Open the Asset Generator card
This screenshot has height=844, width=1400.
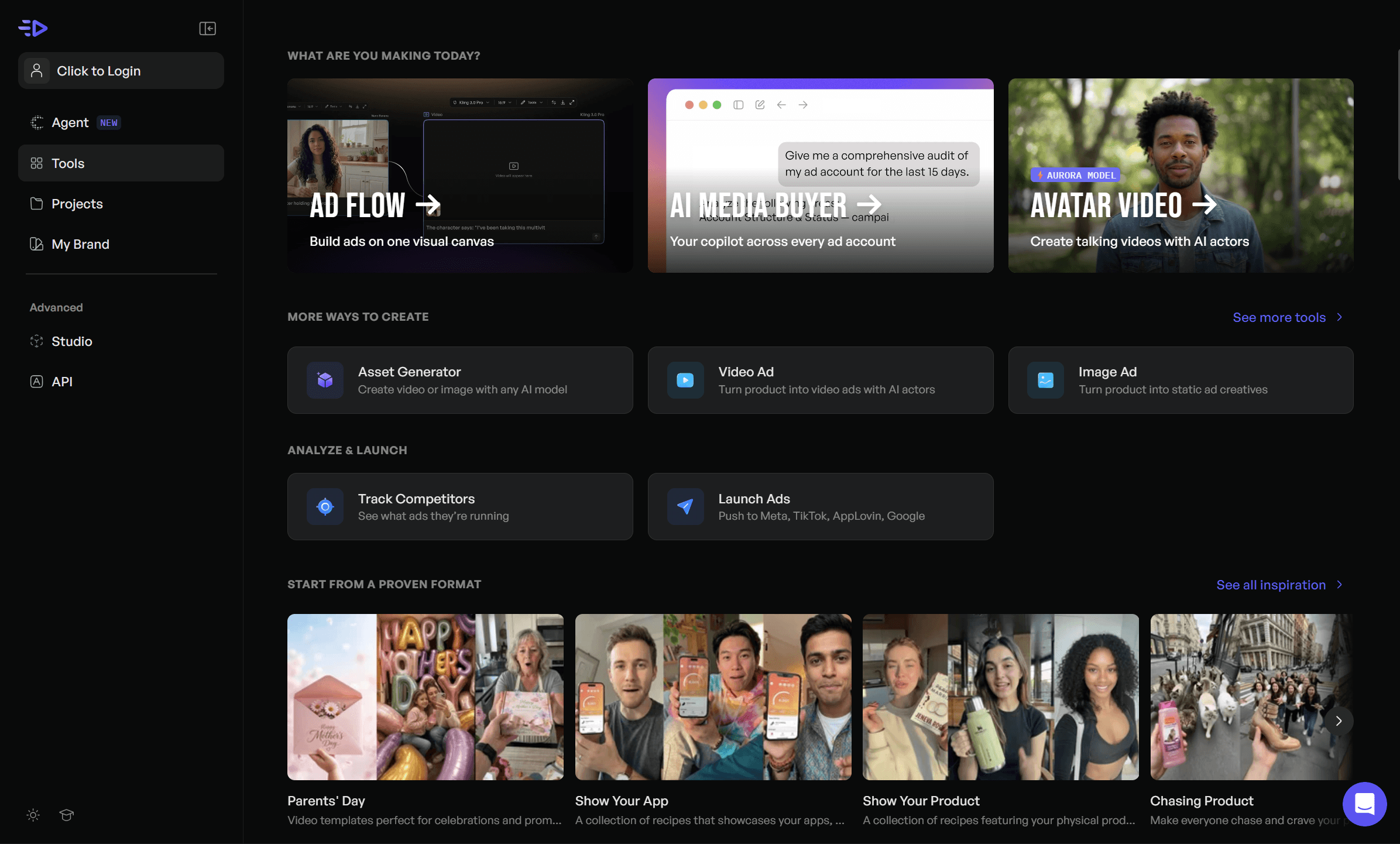coord(460,380)
